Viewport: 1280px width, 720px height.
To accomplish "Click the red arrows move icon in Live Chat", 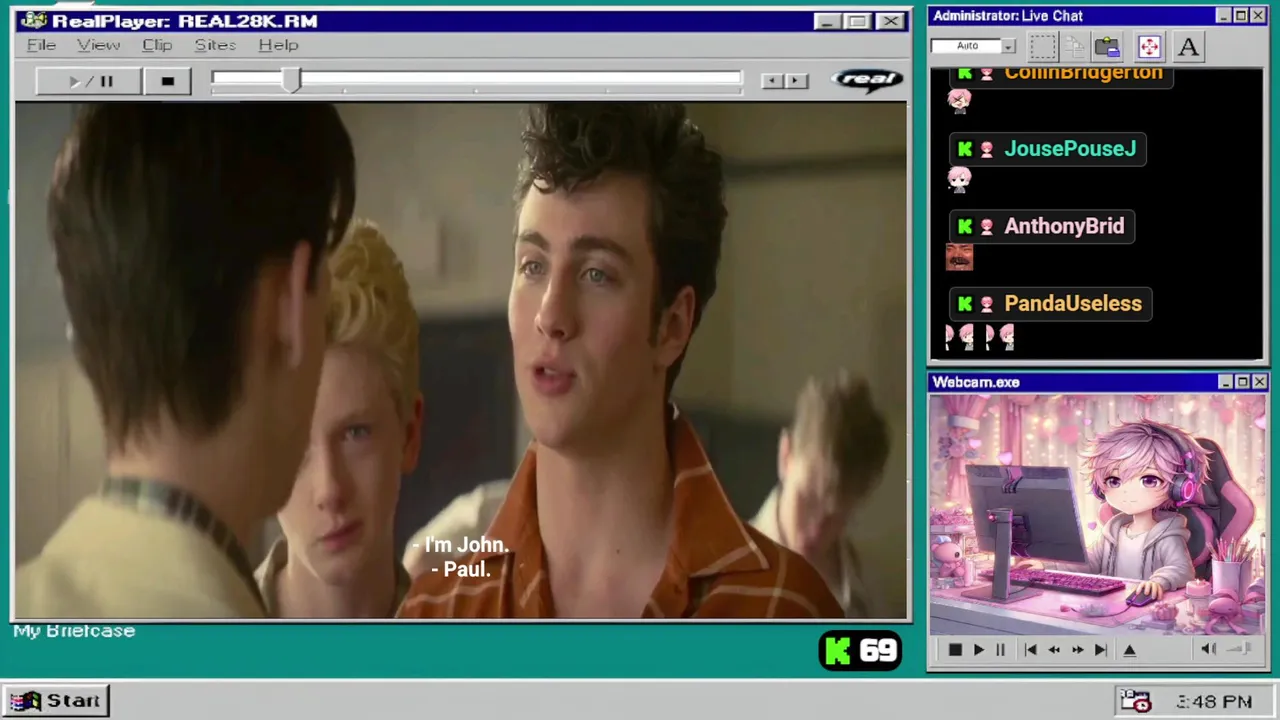I will click(1148, 46).
